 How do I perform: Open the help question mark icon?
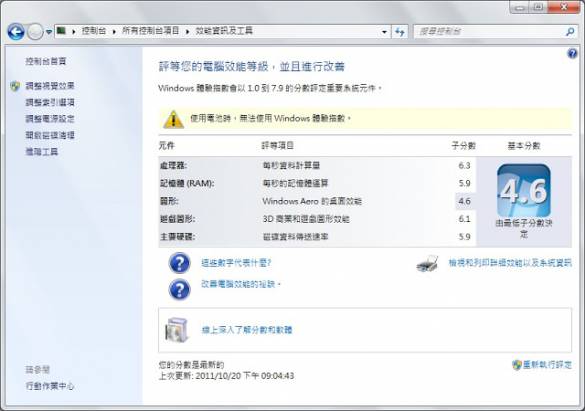(572, 54)
